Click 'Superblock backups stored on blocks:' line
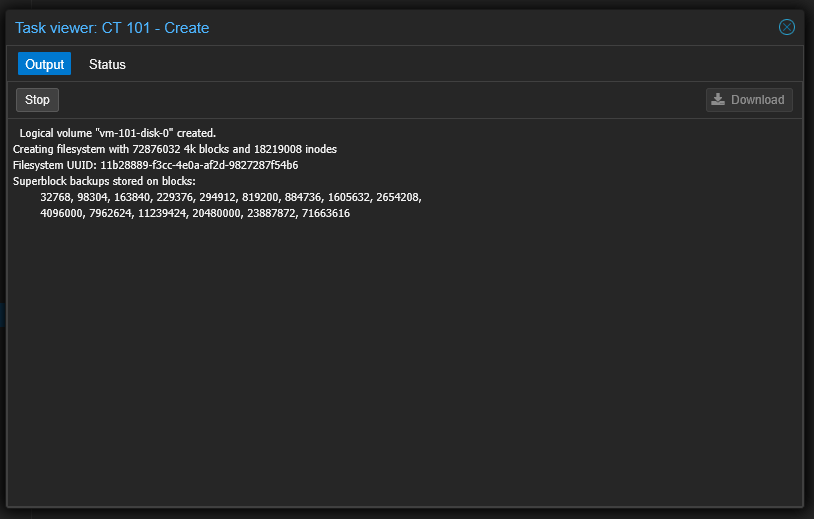 point(104,182)
